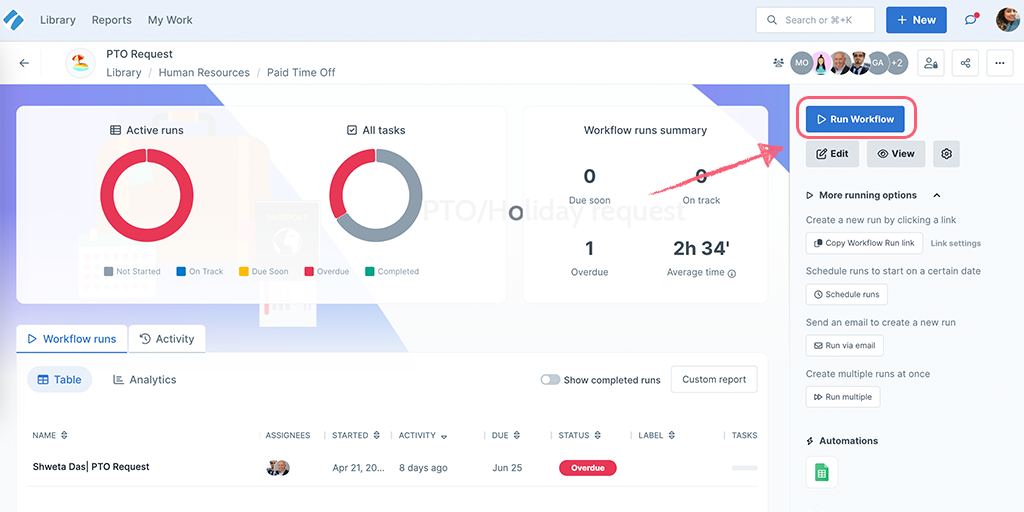This screenshot has height=512, width=1024.
Task: Click the GA member avatar
Action: click(x=877, y=63)
